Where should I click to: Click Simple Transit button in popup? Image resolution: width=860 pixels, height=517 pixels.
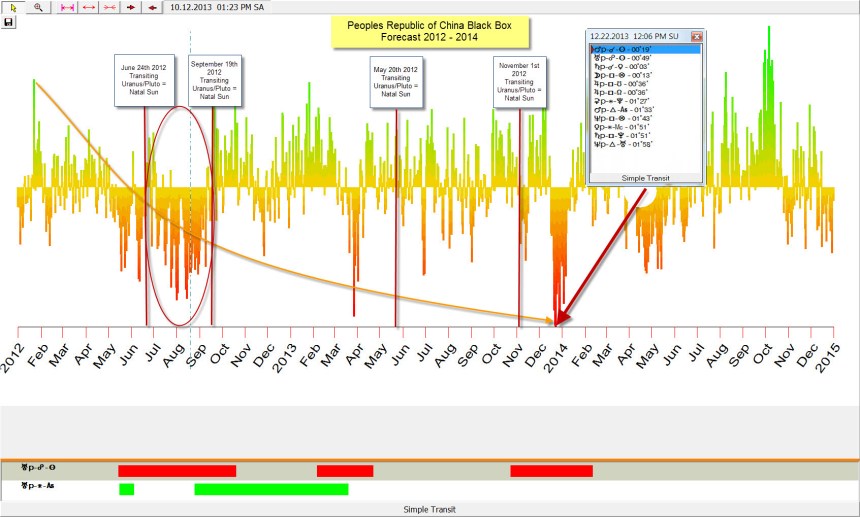(644, 178)
